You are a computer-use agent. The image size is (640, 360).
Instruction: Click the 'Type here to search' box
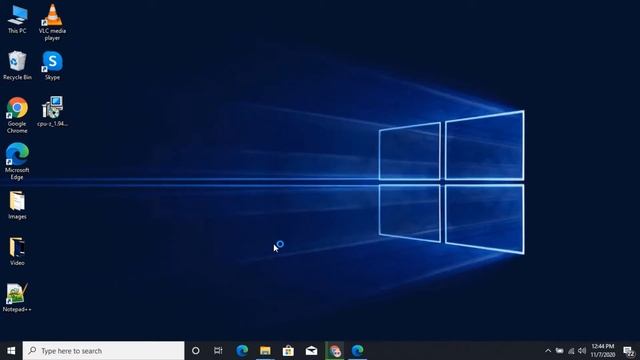tap(103, 351)
